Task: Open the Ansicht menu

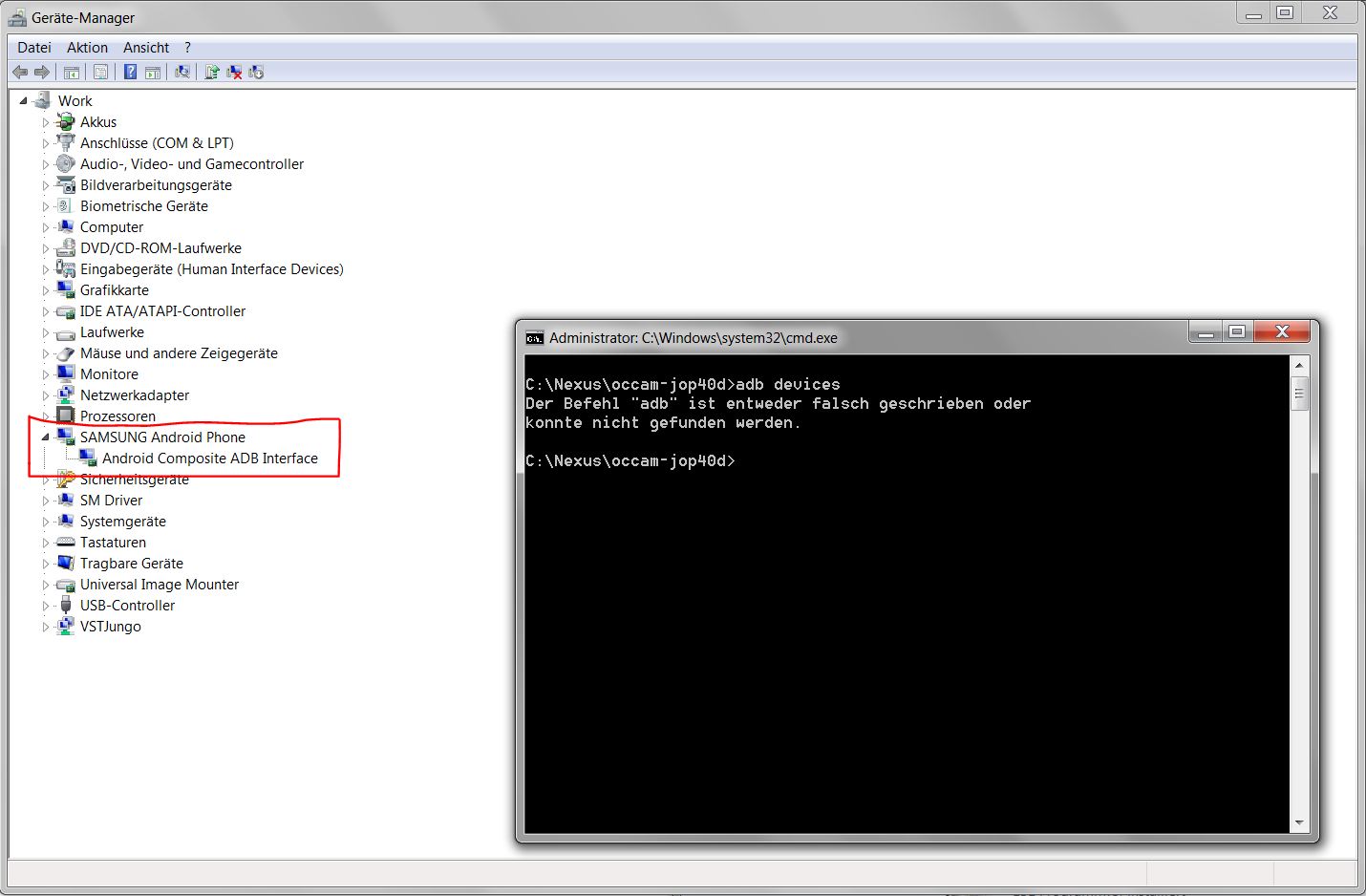Action: coord(146,47)
